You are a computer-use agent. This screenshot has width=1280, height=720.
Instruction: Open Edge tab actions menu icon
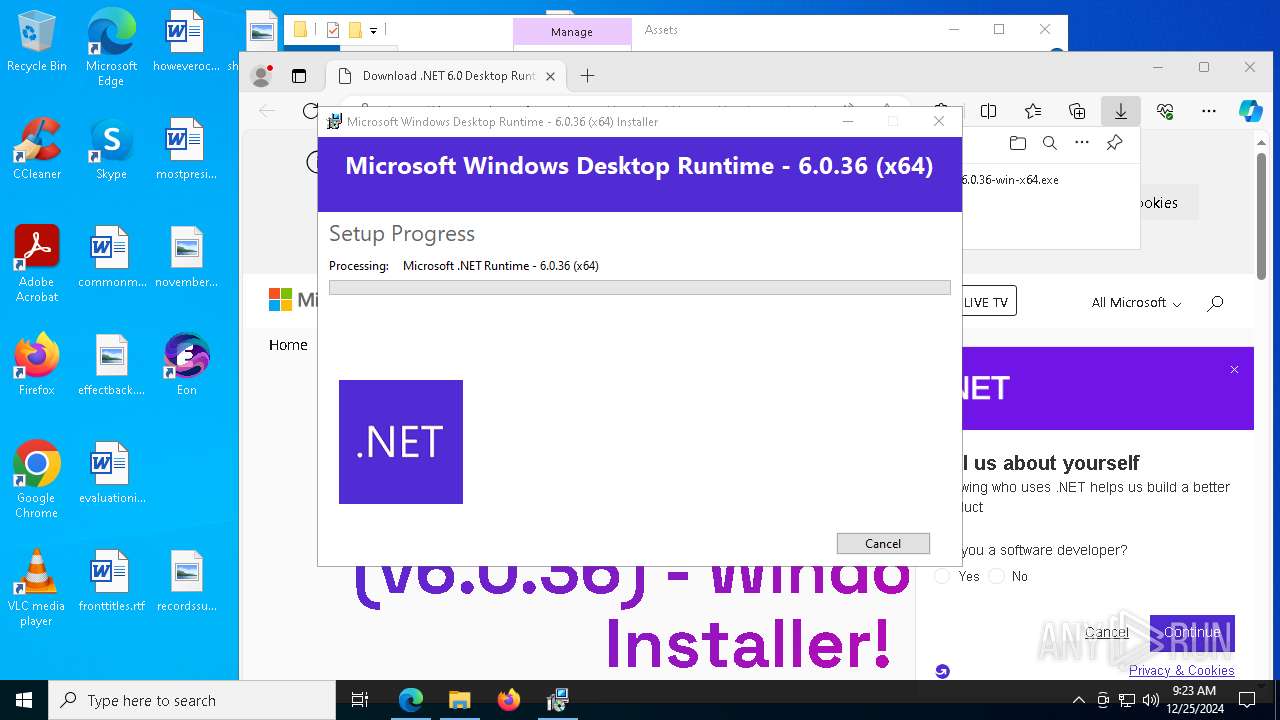click(x=298, y=76)
